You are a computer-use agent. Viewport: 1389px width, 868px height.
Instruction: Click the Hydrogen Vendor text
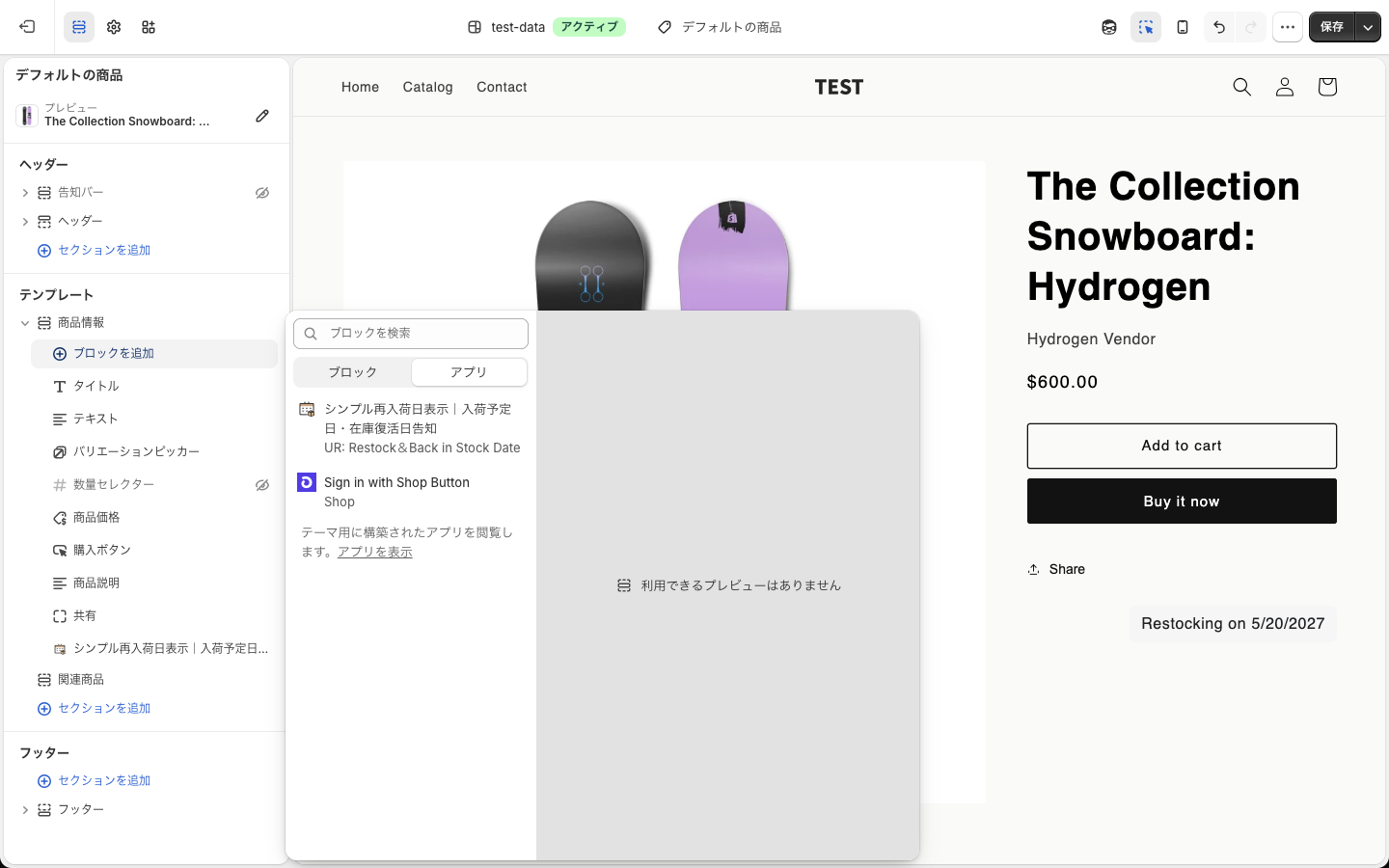pos(1091,339)
